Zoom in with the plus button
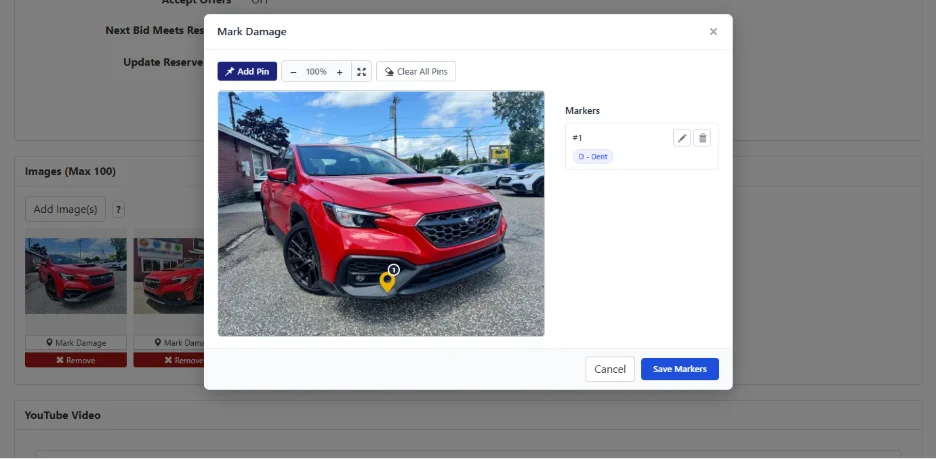 click(340, 72)
